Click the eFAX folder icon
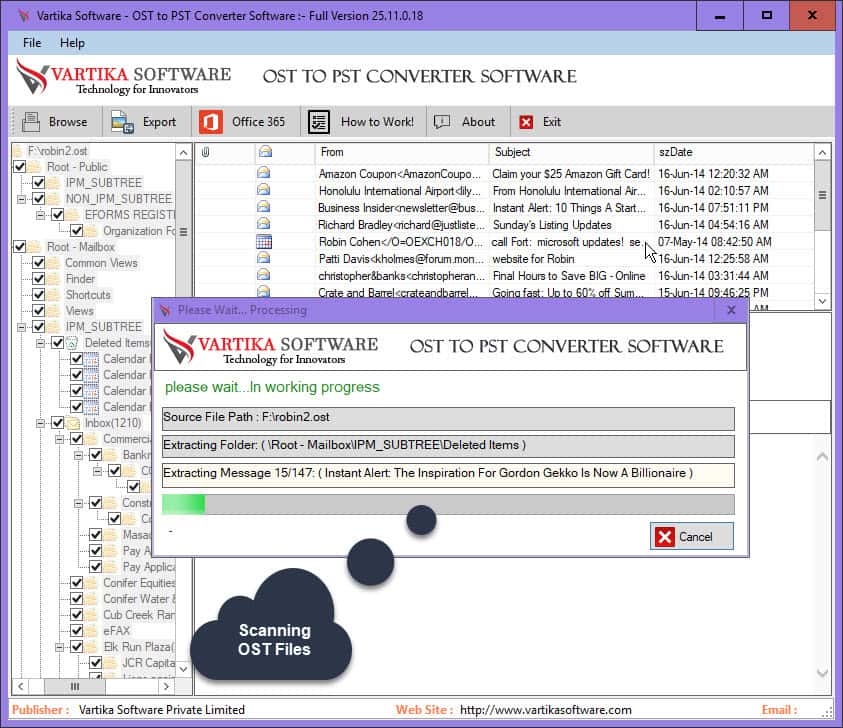Screen dimensions: 843x728 coord(91,631)
